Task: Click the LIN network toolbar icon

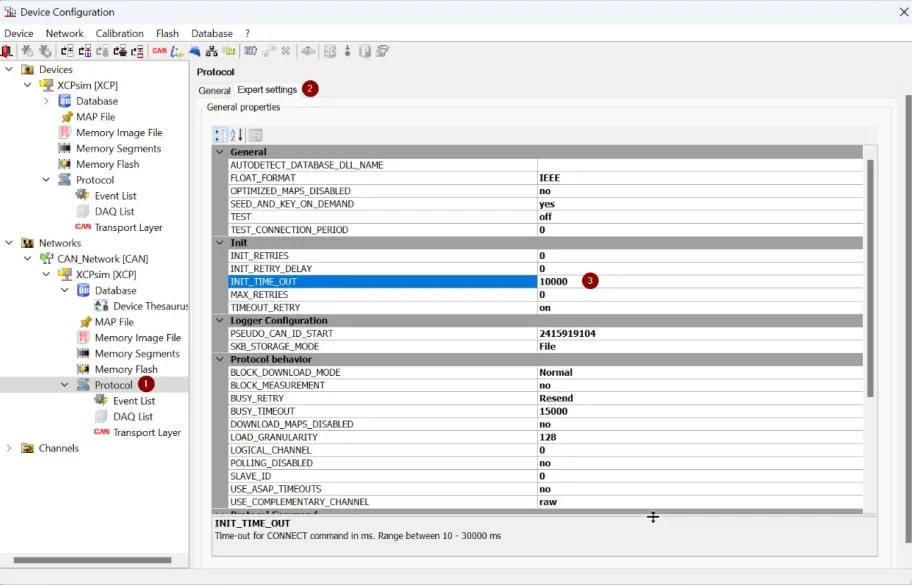Action: click(x=177, y=51)
